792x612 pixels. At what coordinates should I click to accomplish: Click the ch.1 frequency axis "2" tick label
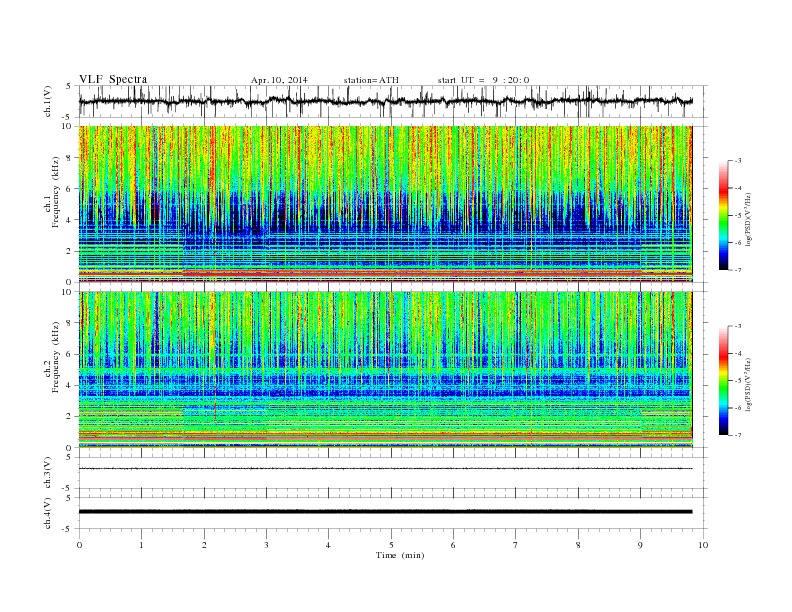69,251
